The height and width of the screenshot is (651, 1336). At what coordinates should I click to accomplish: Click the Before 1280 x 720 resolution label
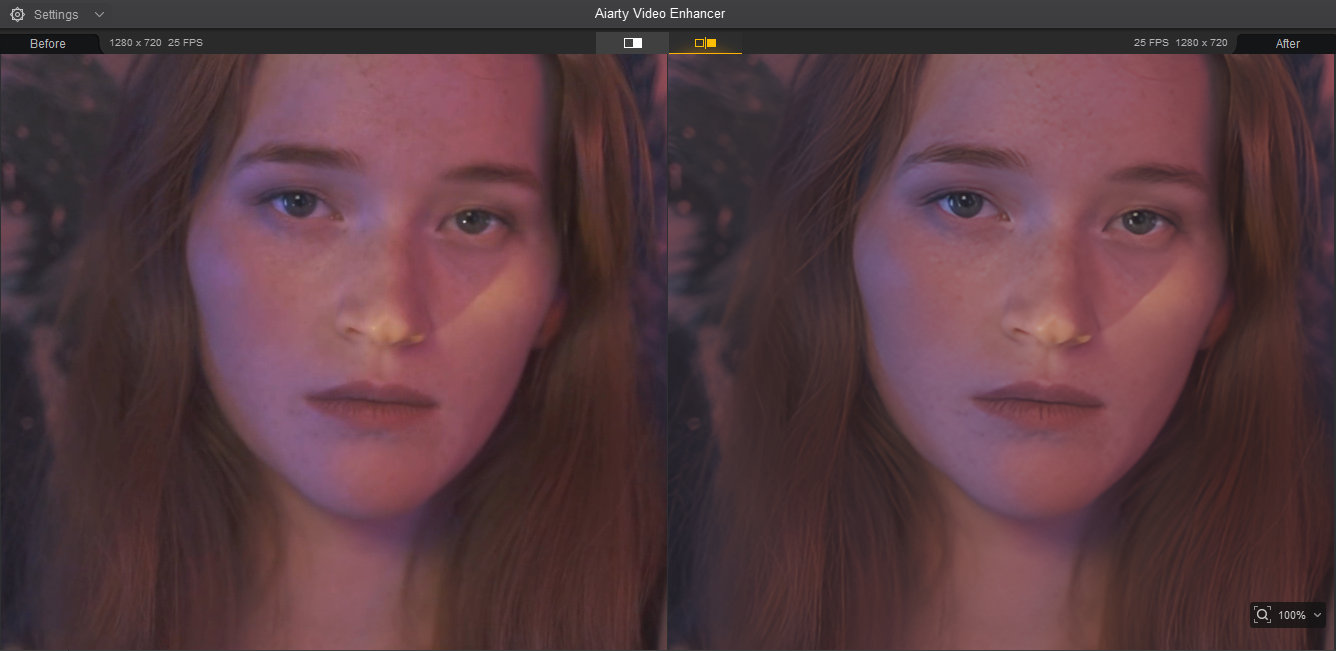pos(135,43)
